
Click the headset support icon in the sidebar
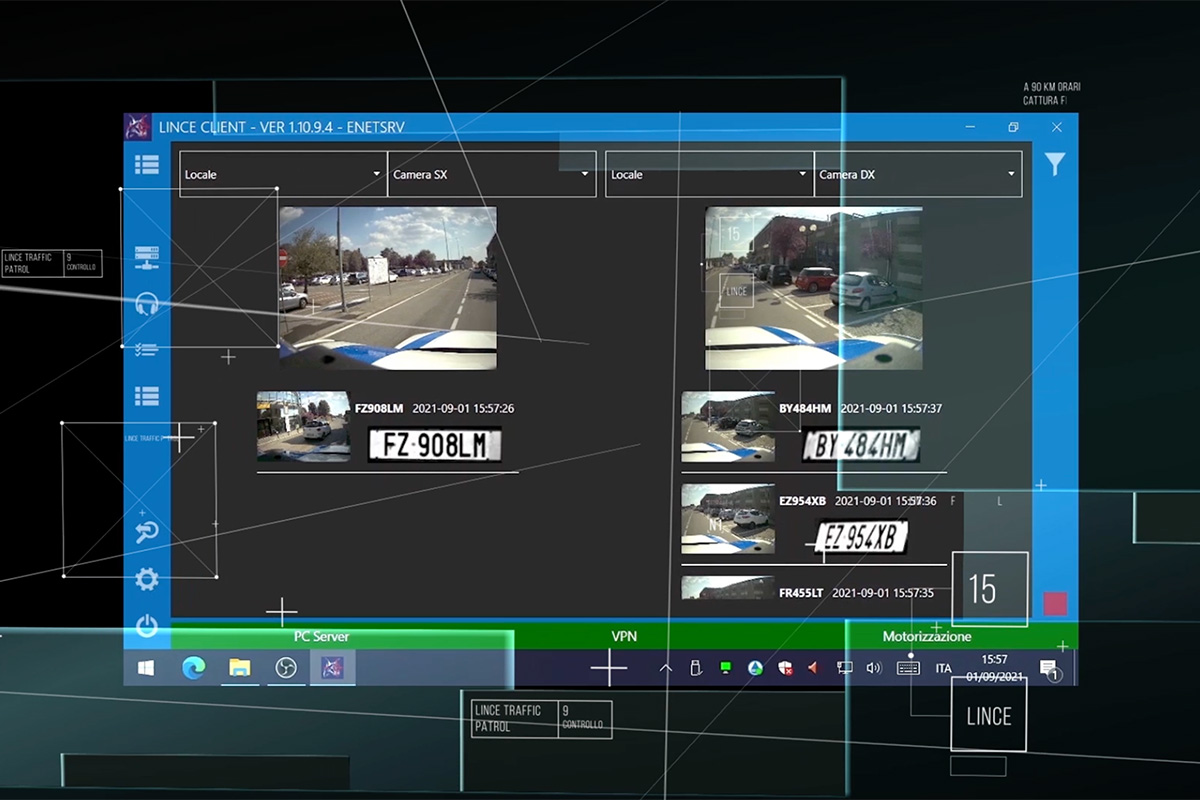coord(147,304)
